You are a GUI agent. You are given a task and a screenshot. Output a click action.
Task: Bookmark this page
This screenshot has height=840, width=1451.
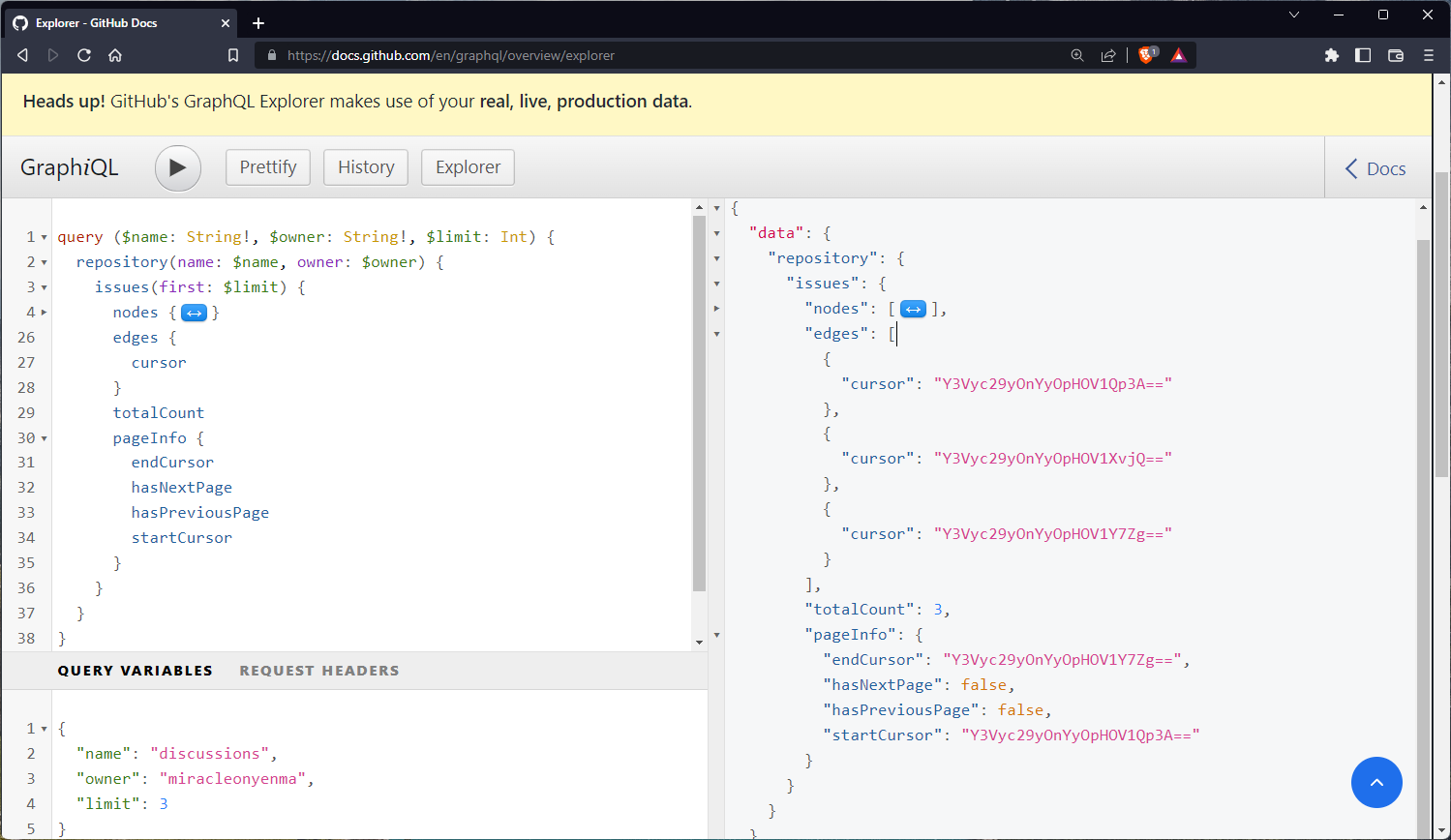coord(233,55)
